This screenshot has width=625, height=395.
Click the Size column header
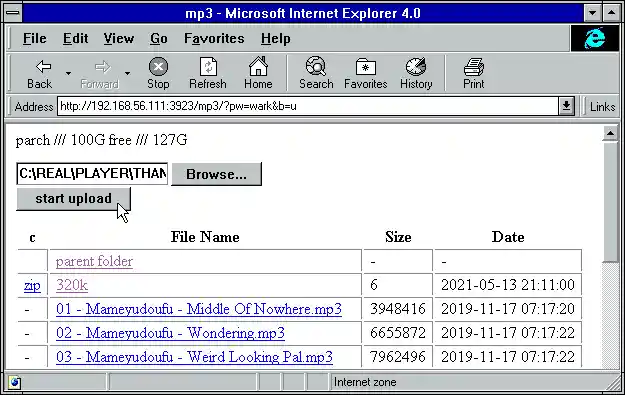point(398,237)
